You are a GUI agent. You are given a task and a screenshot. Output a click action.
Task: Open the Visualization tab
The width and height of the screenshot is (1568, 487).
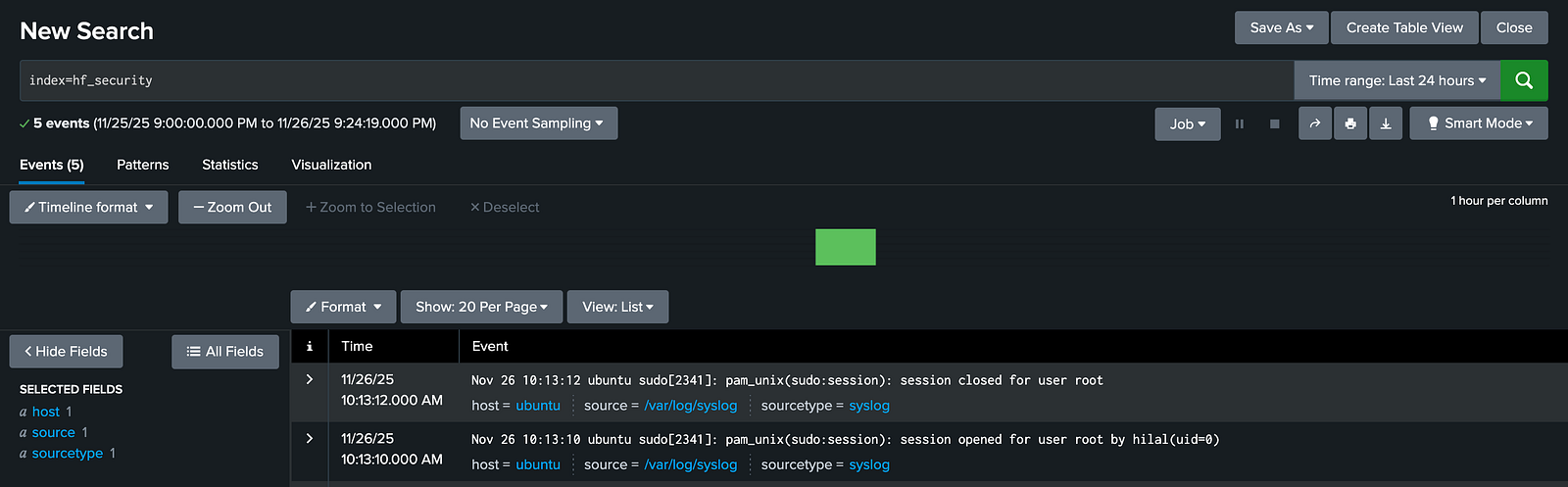(331, 165)
